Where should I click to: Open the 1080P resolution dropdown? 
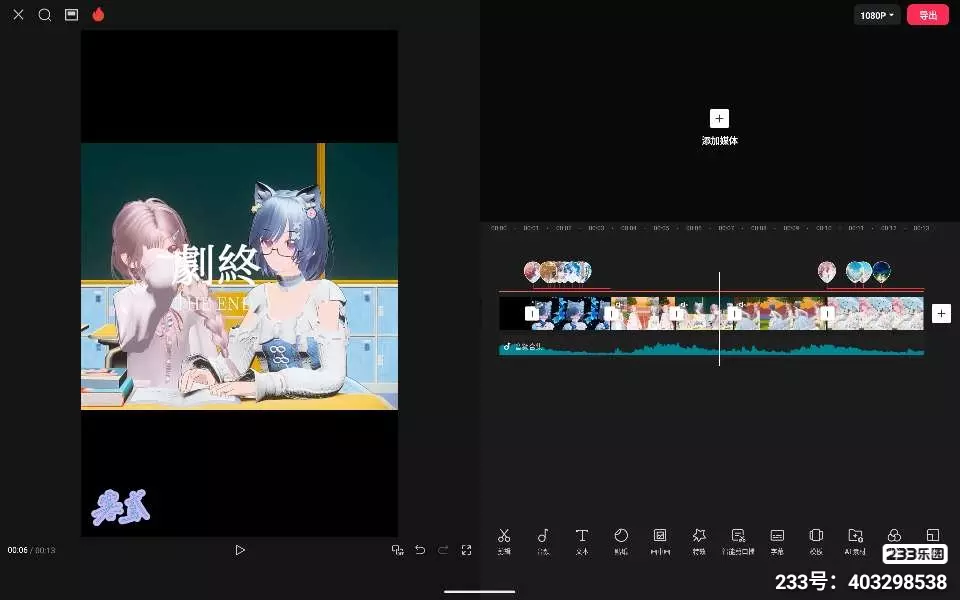(x=877, y=15)
